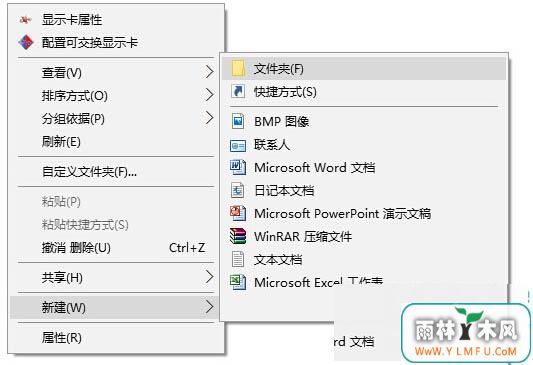Viewport: 533px width, 365px height.
Task: Open 属性(R) properties entry
Action: [116, 337]
